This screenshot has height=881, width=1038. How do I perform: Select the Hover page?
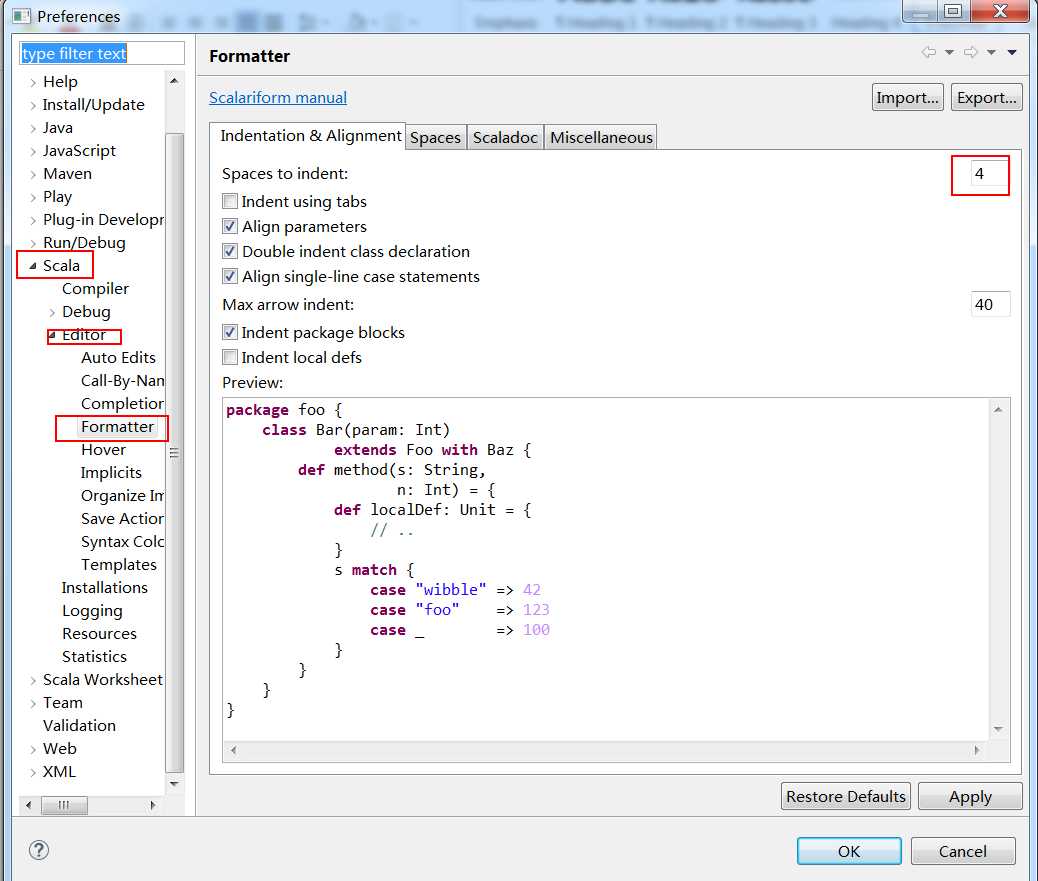(x=103, y=449)
